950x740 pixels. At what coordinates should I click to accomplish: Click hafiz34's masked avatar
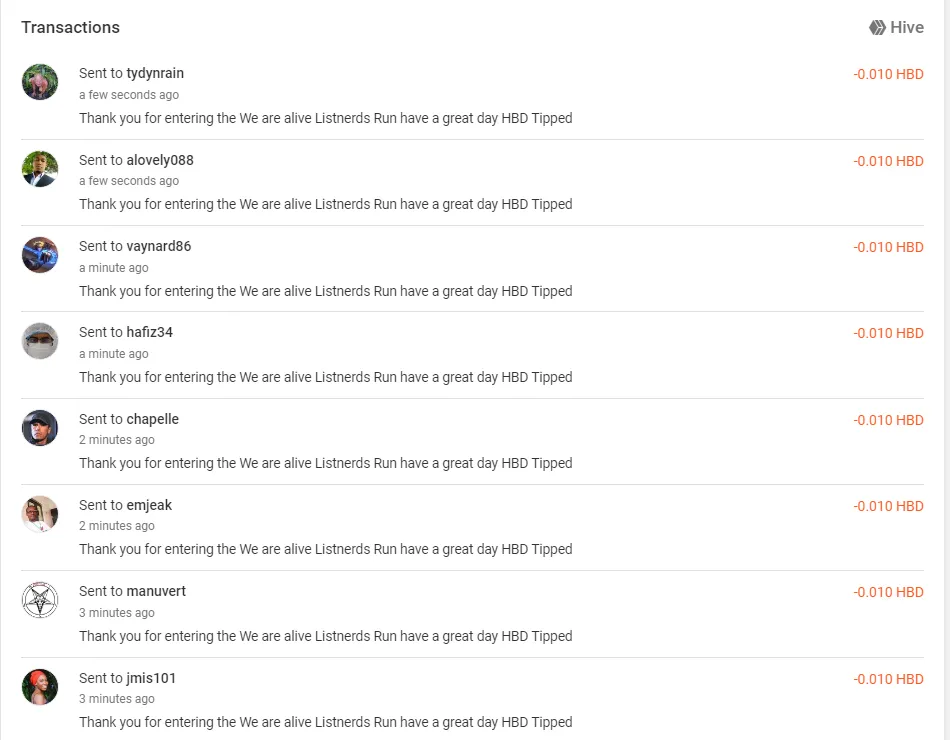[x=40, y=341]
